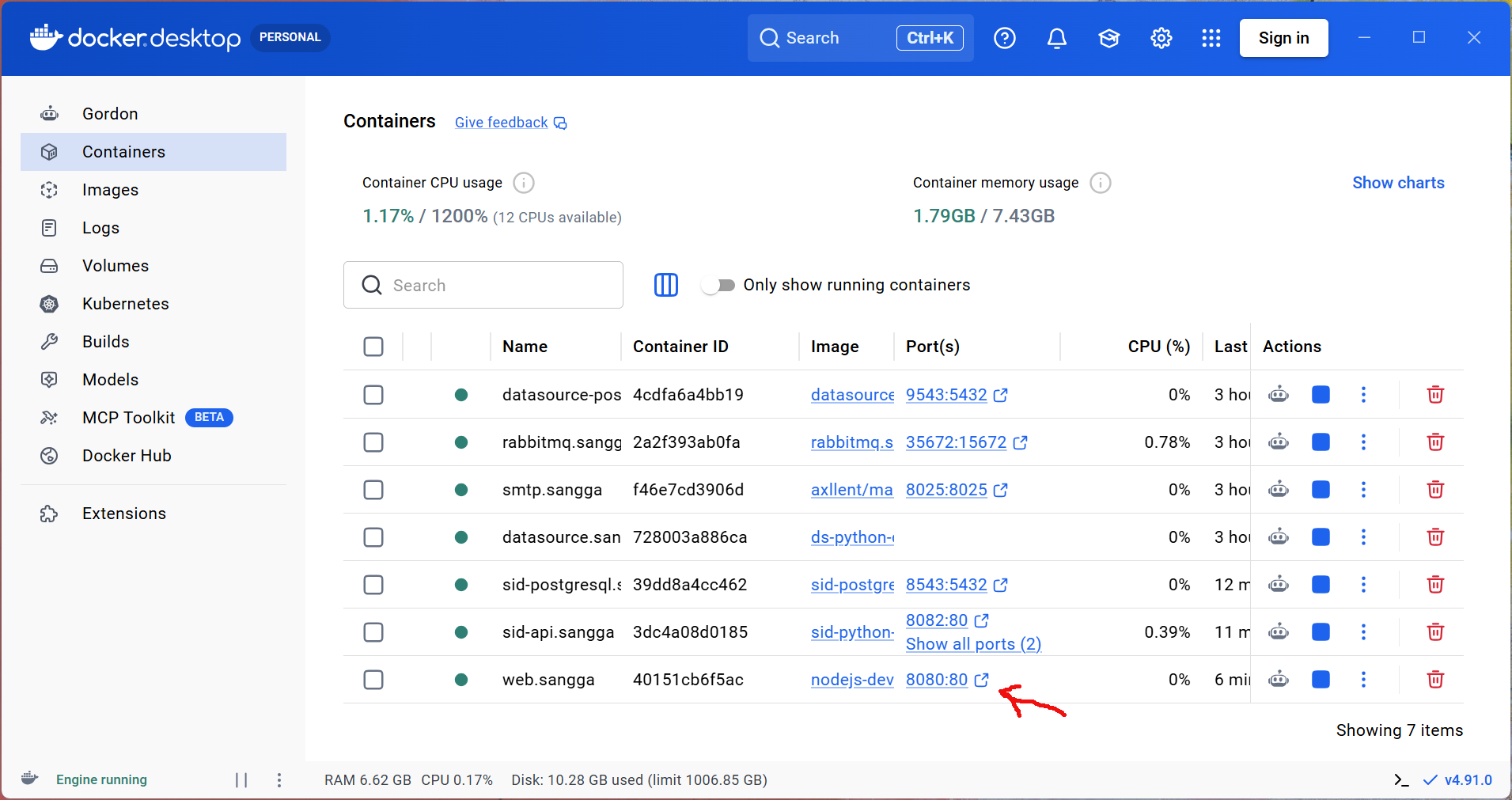Viewport: 1512px width, 800px height.
Task: Stop the web.sangga container
Action: pyautogui.click(x=1321, y=679)
